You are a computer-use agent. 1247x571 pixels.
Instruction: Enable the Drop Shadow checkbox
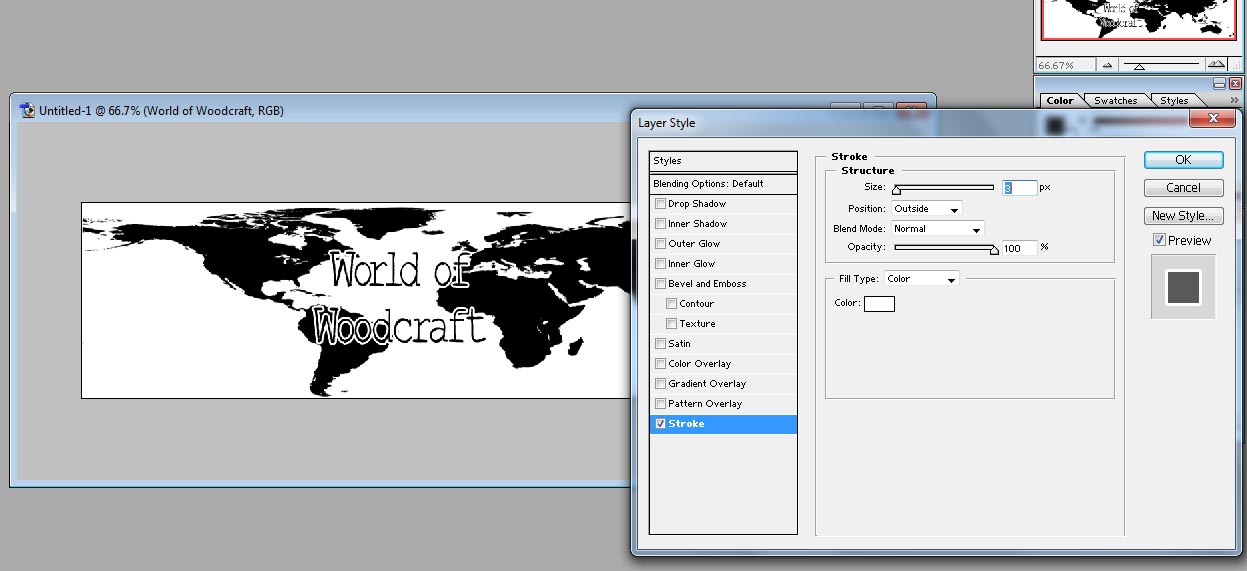(660, 204)
